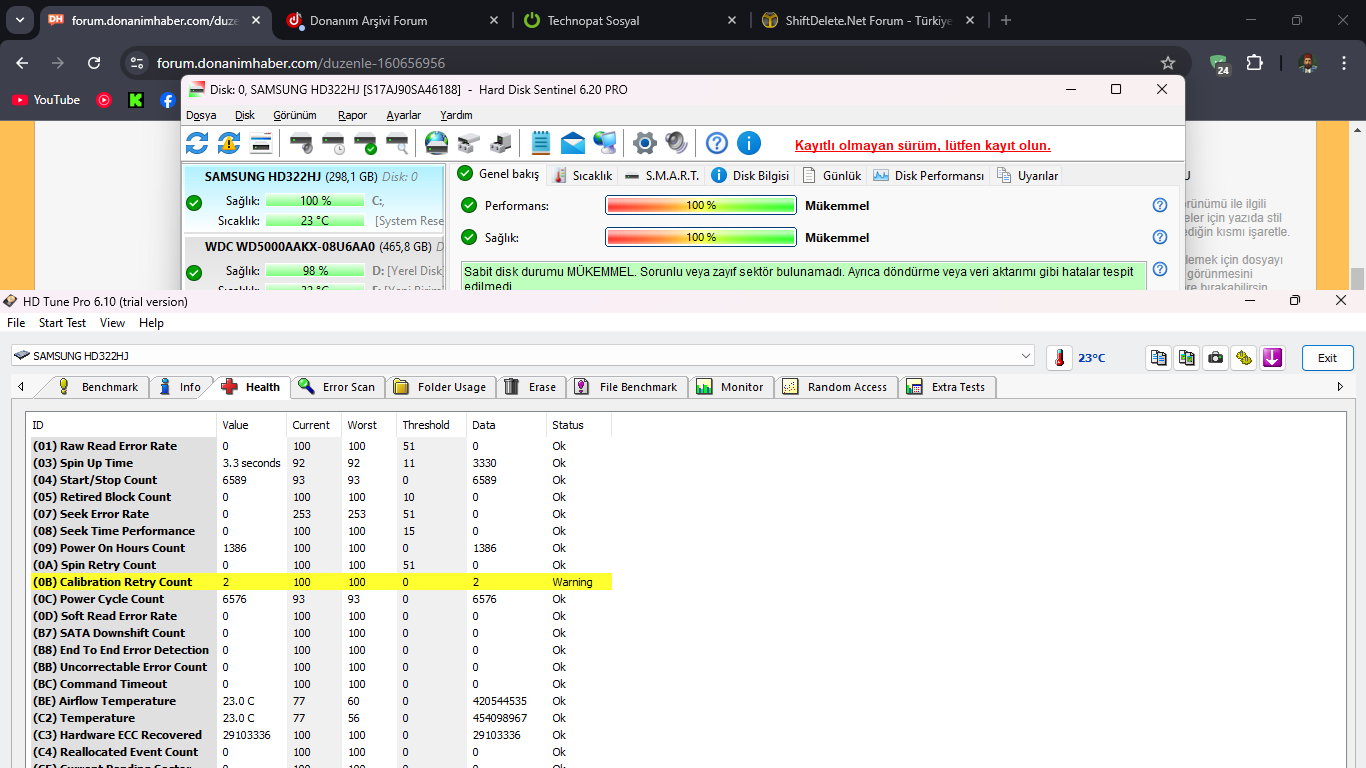This screenshot has width=1366, height=768.
Task: Open the Dosya menu in Hard Disk Sentinel
Action: pos(201,115)
